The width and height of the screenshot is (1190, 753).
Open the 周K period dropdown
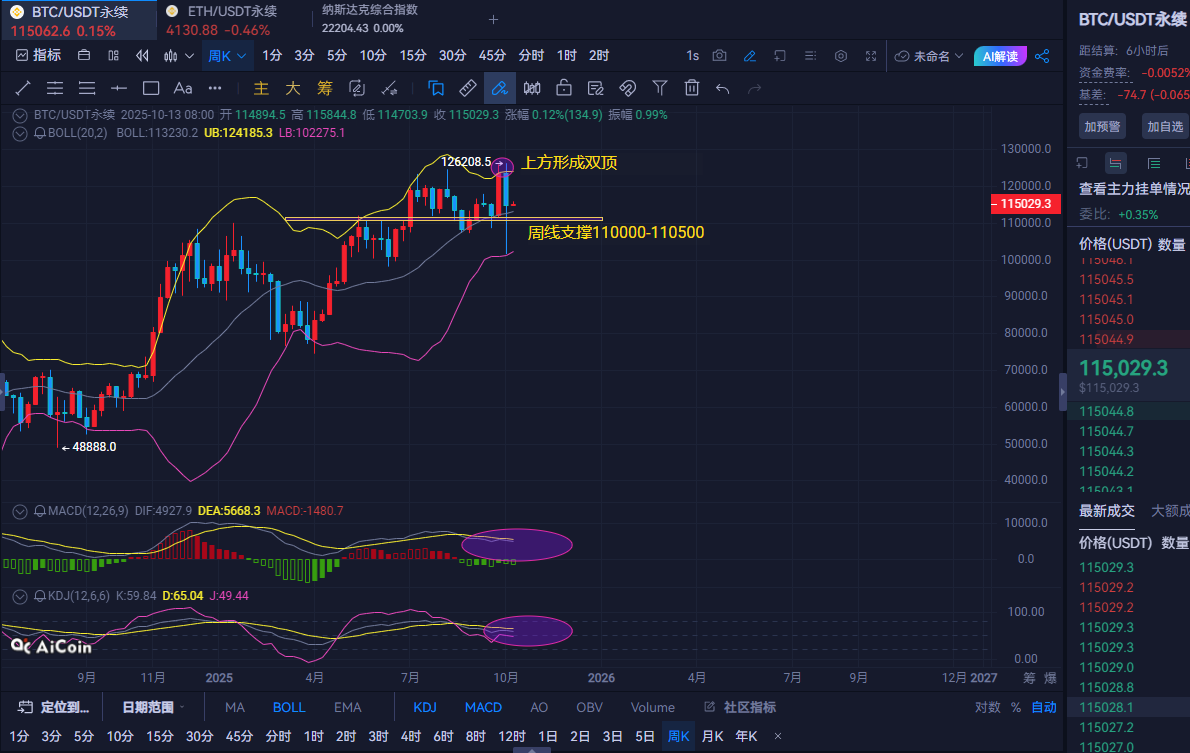point(227,55)
